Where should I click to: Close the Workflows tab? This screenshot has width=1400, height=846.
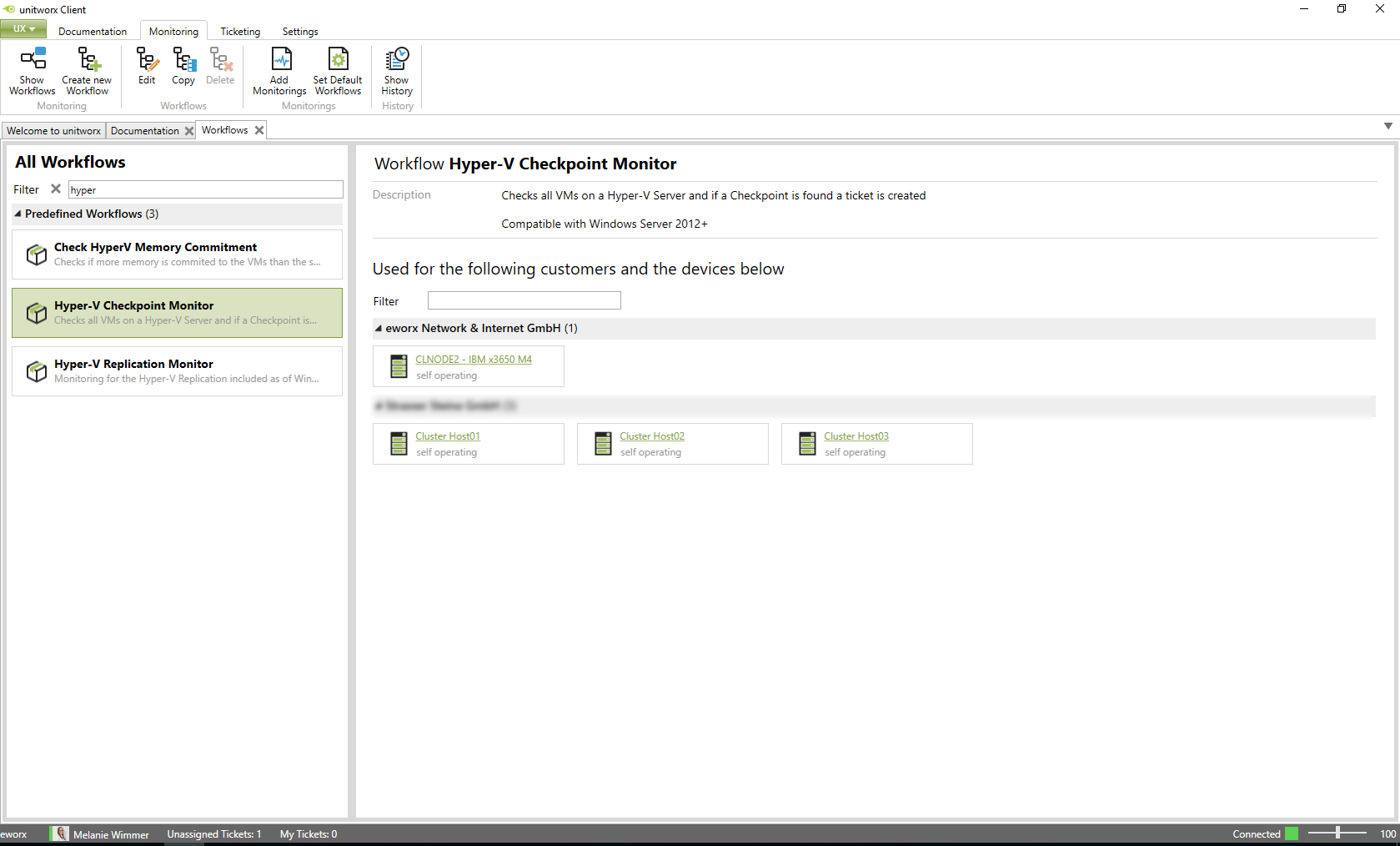pos(259,130)
